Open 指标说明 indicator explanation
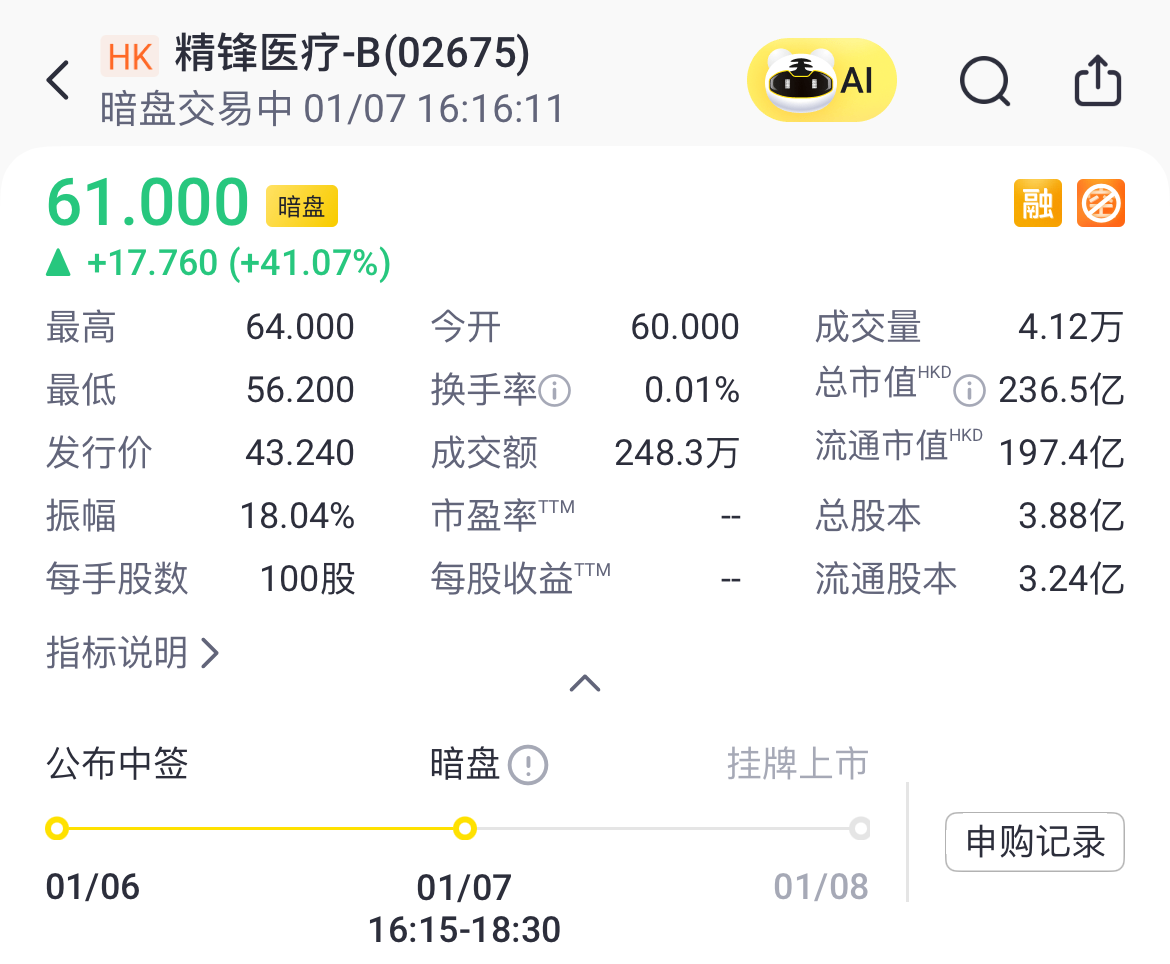 [x=132, y=653]
